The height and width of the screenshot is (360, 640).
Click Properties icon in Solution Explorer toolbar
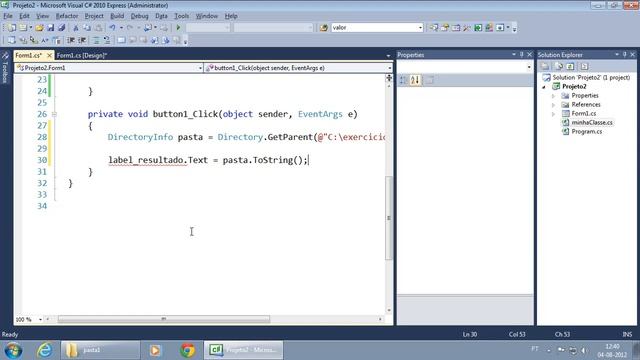coord(545,67)
